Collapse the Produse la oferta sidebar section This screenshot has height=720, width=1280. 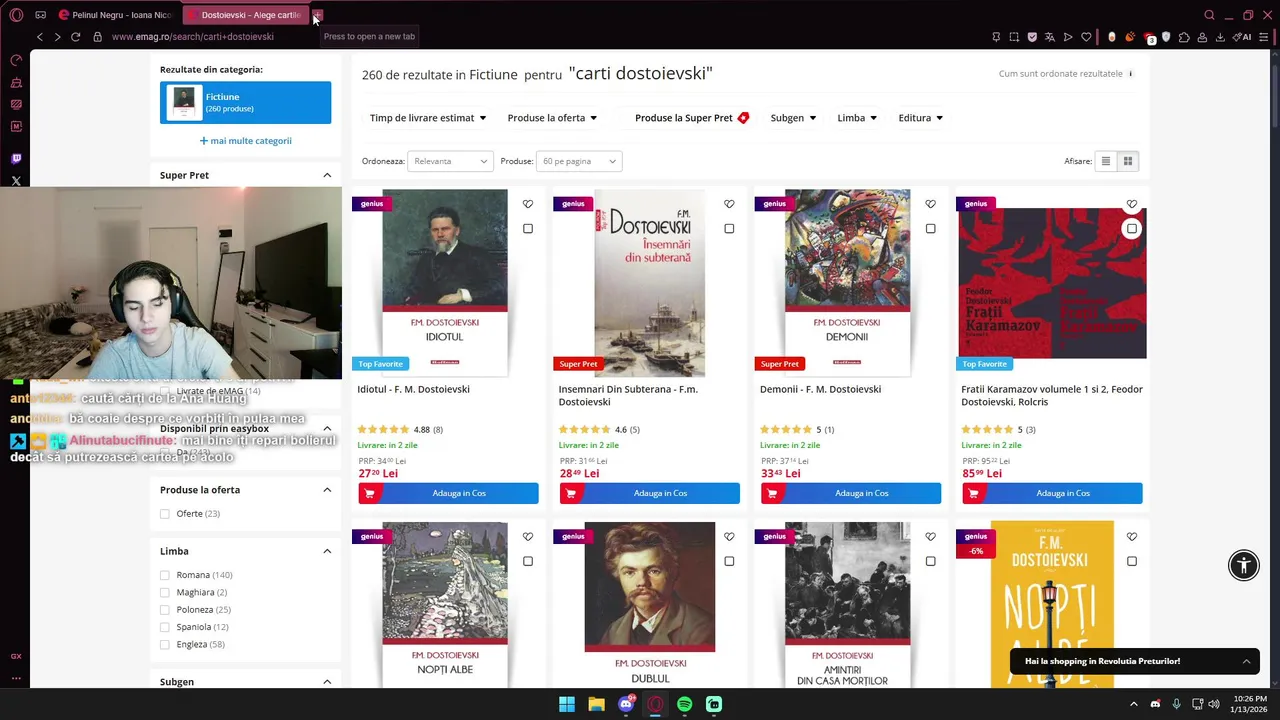(327, 490)
